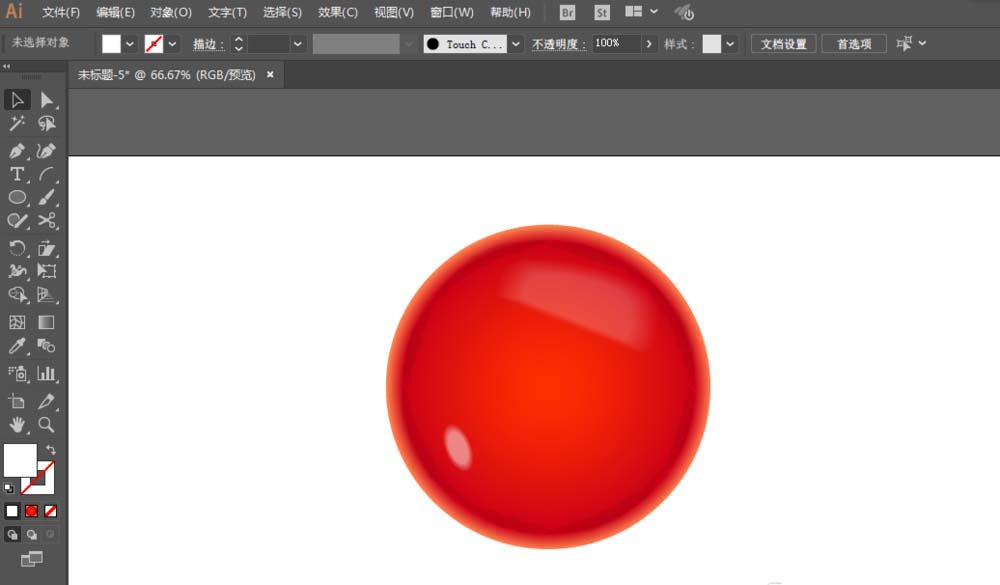
Task: Select the Direct Selection tool
Action: pos(47,100)
